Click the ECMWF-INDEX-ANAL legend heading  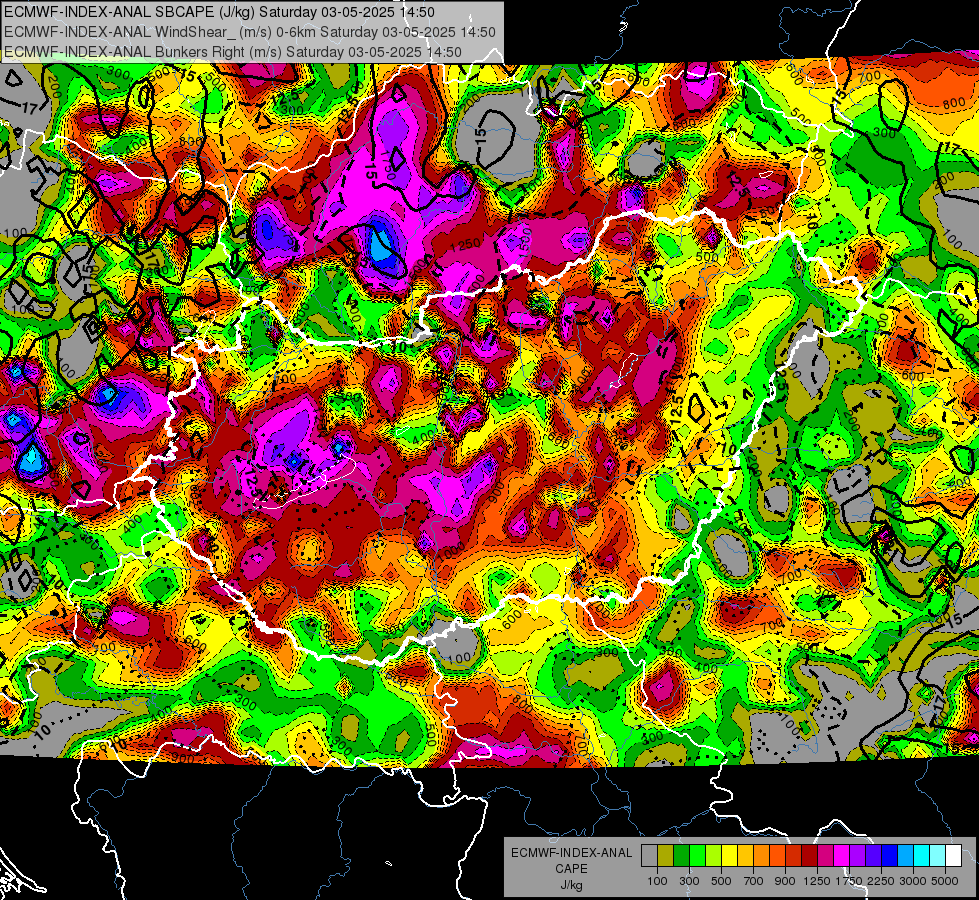point(572,853)
